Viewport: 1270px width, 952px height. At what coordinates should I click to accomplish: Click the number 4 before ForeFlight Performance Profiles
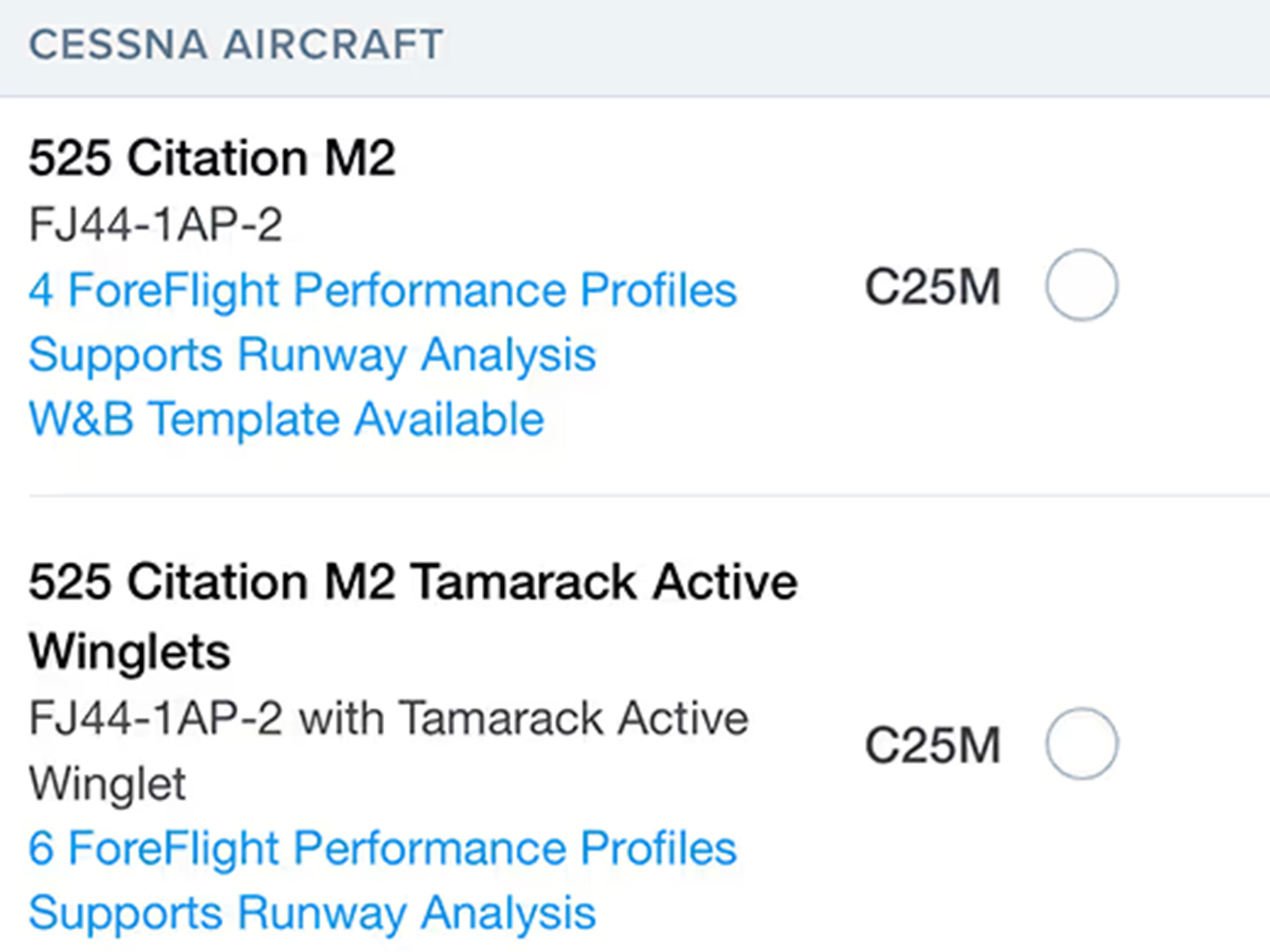coord(41,290)
